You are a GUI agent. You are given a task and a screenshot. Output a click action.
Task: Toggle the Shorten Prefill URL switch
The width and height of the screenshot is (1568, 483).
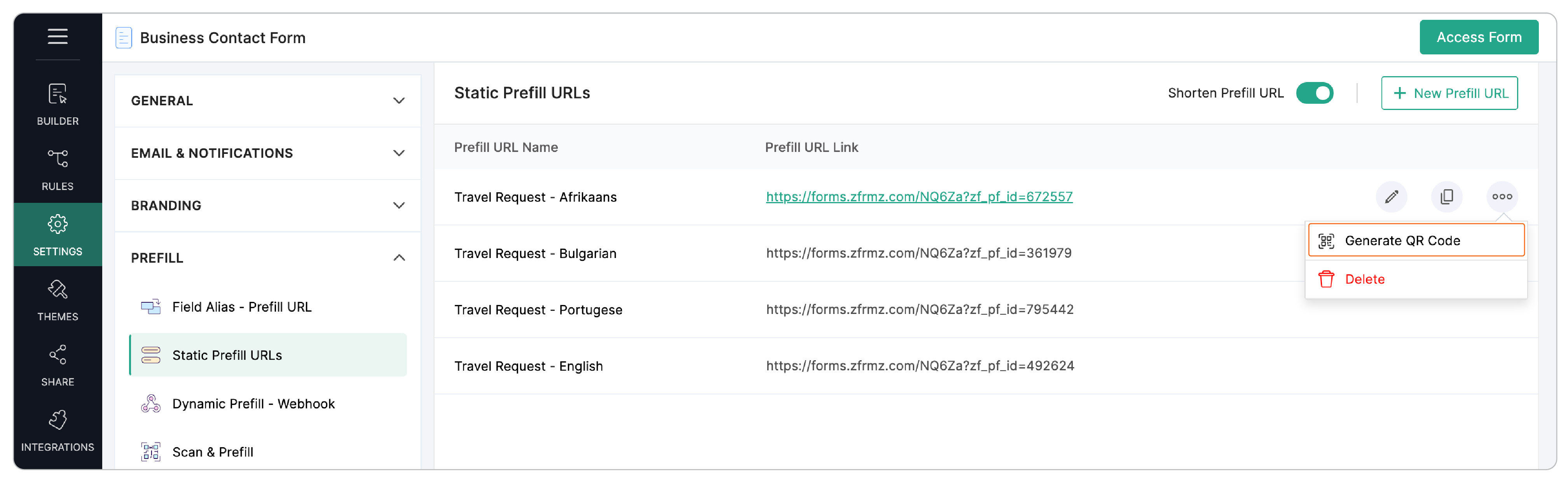click(1314, 93)
